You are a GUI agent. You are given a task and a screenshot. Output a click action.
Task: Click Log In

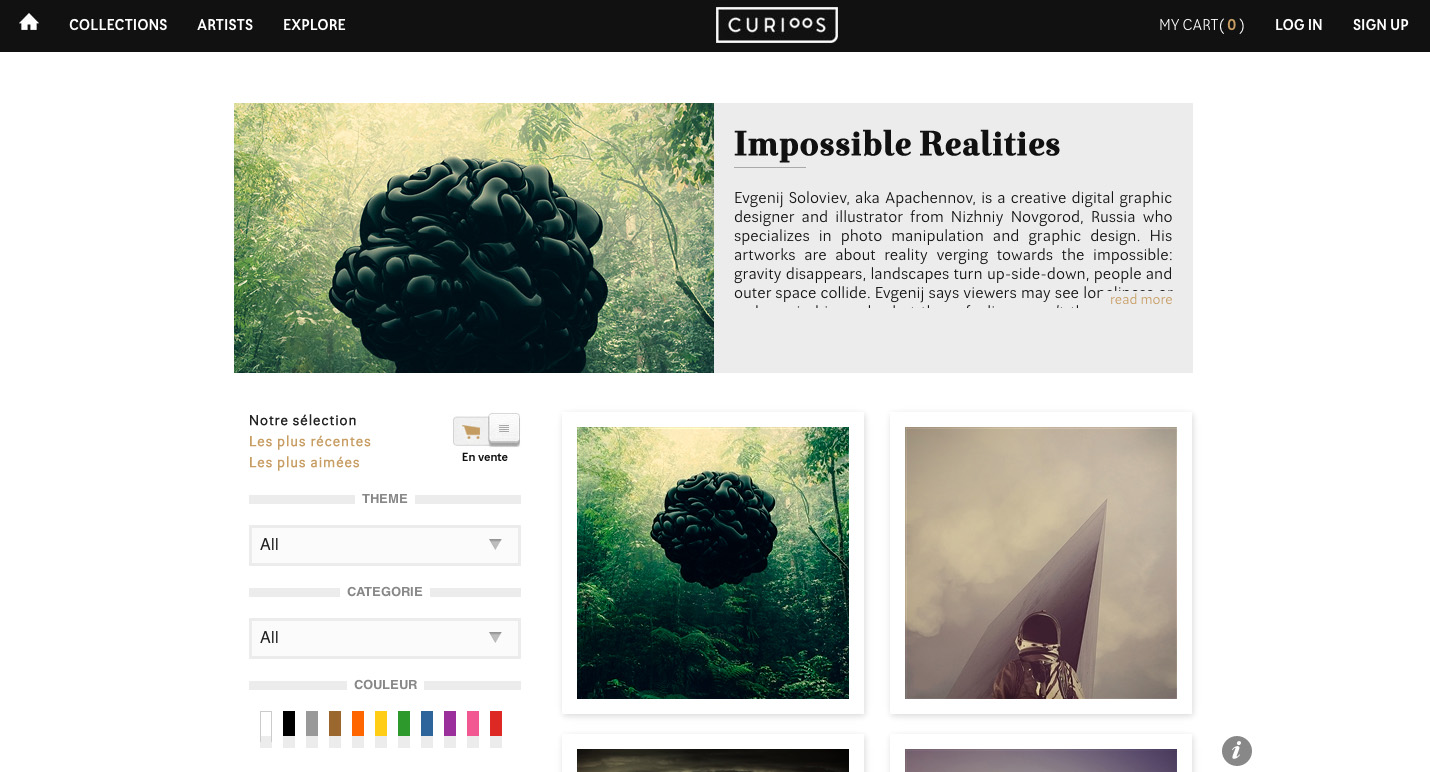[x=1298, y=25]
